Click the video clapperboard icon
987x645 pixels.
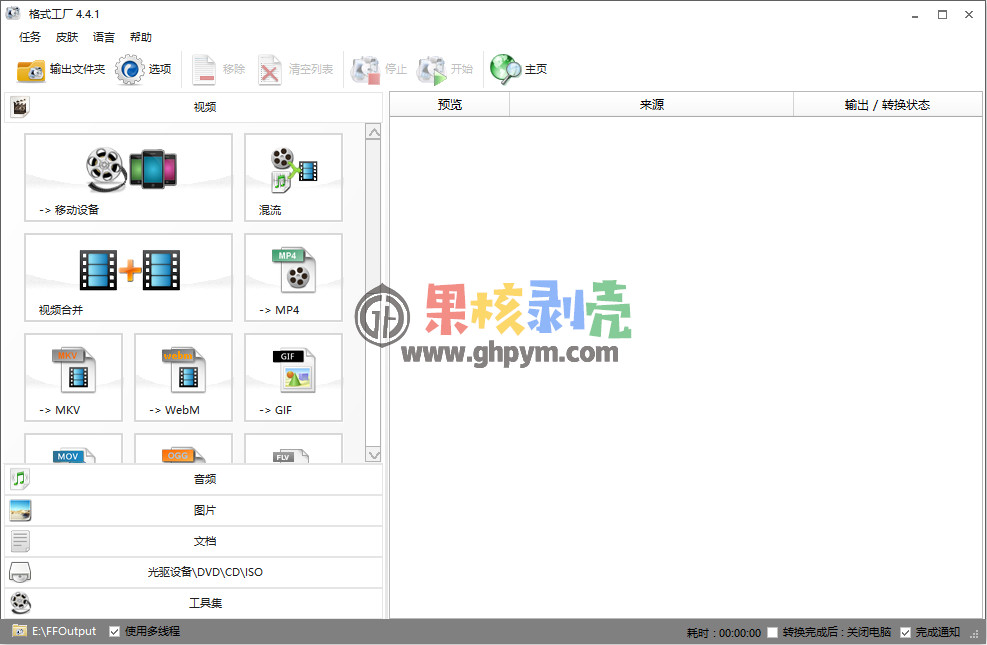coord(20,107)
